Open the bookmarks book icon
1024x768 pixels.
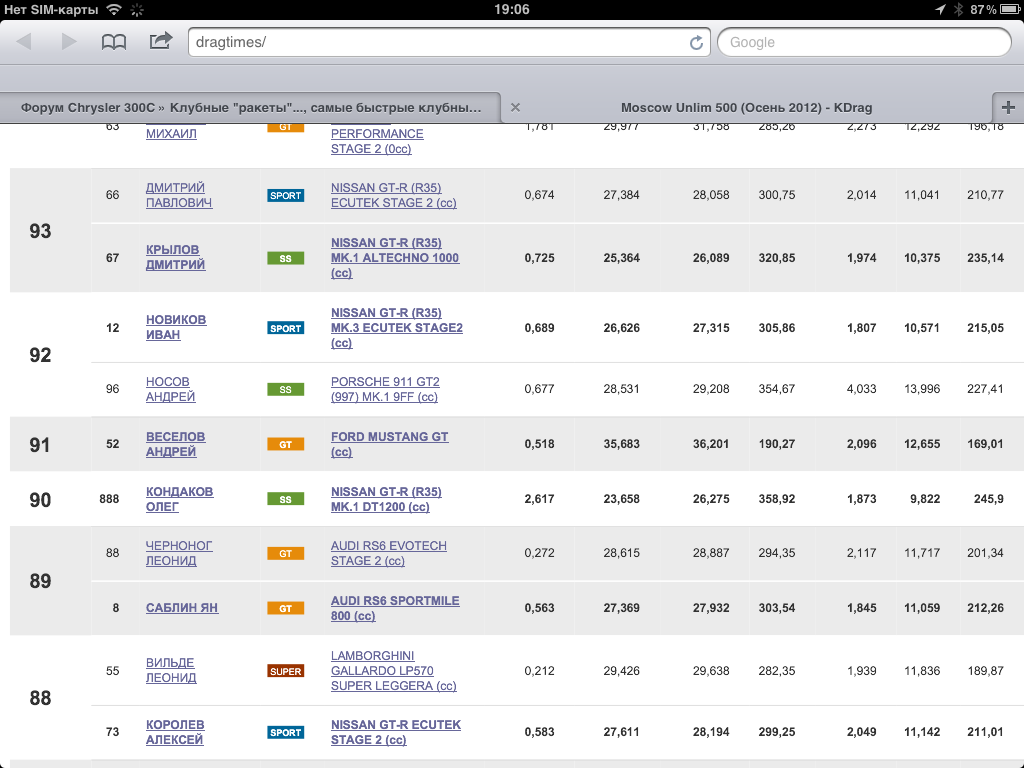coord(114,42)
